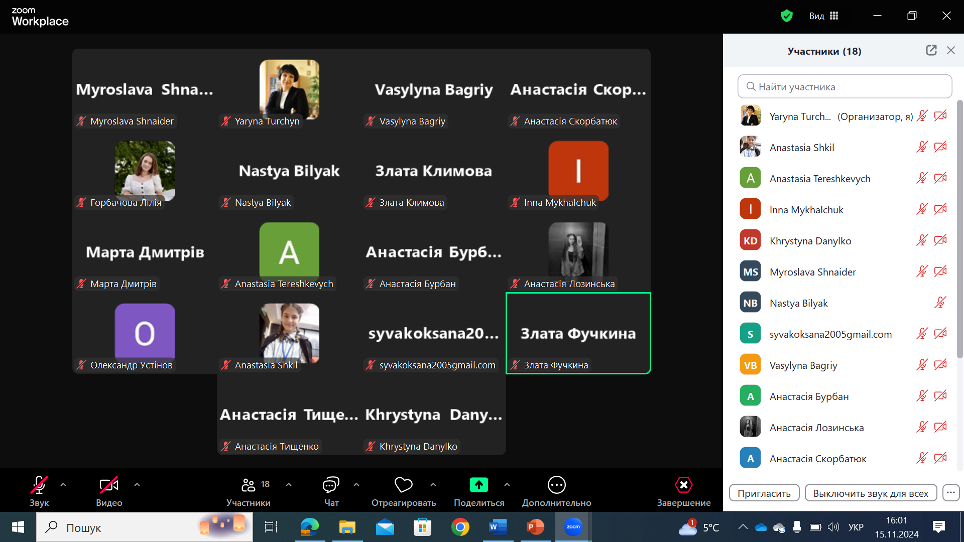Select Анастасія Лозинська in participants list
This screenshot has width=964, height=542.
tap(845, 427)
